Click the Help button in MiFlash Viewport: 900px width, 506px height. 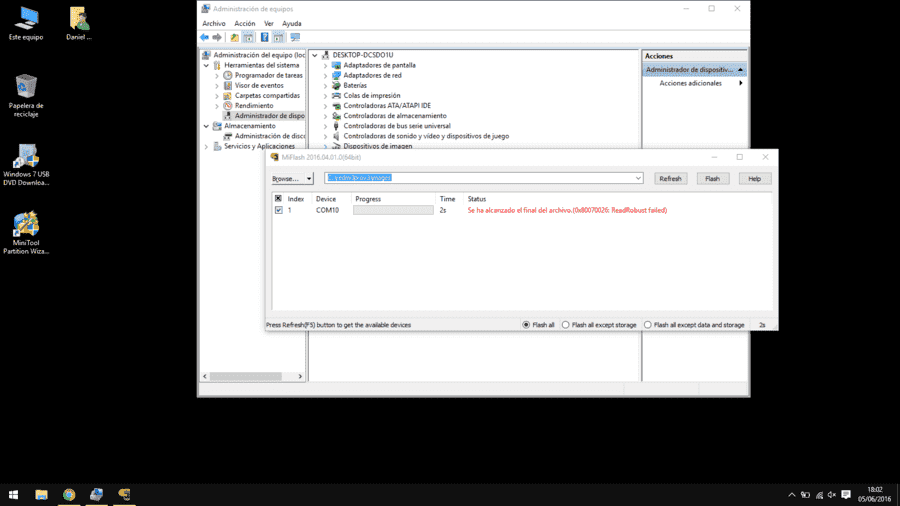[754, 179]
